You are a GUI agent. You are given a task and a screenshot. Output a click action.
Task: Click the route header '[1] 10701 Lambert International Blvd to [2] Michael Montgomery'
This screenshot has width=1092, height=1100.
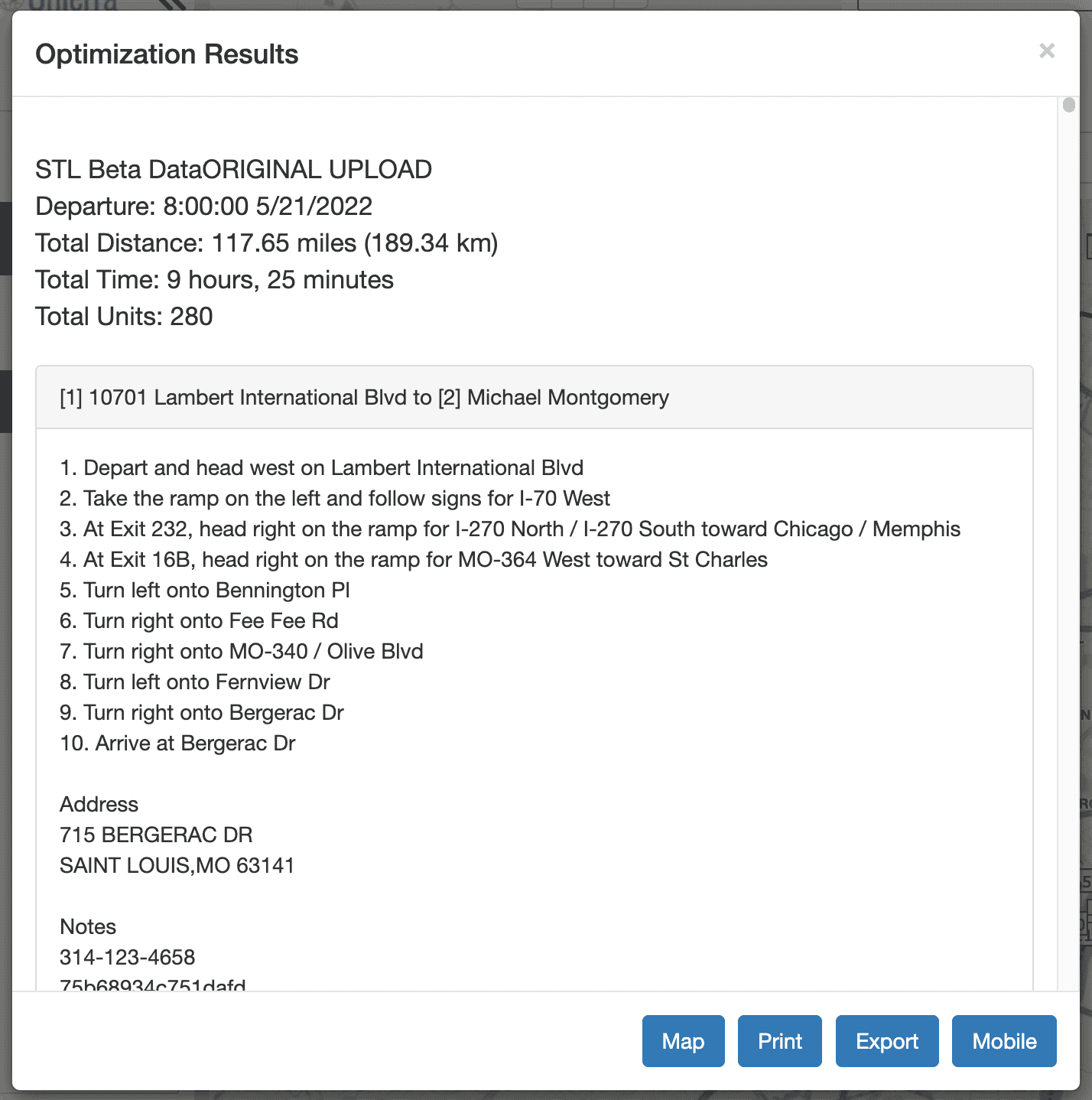click(x=535, y=398)
